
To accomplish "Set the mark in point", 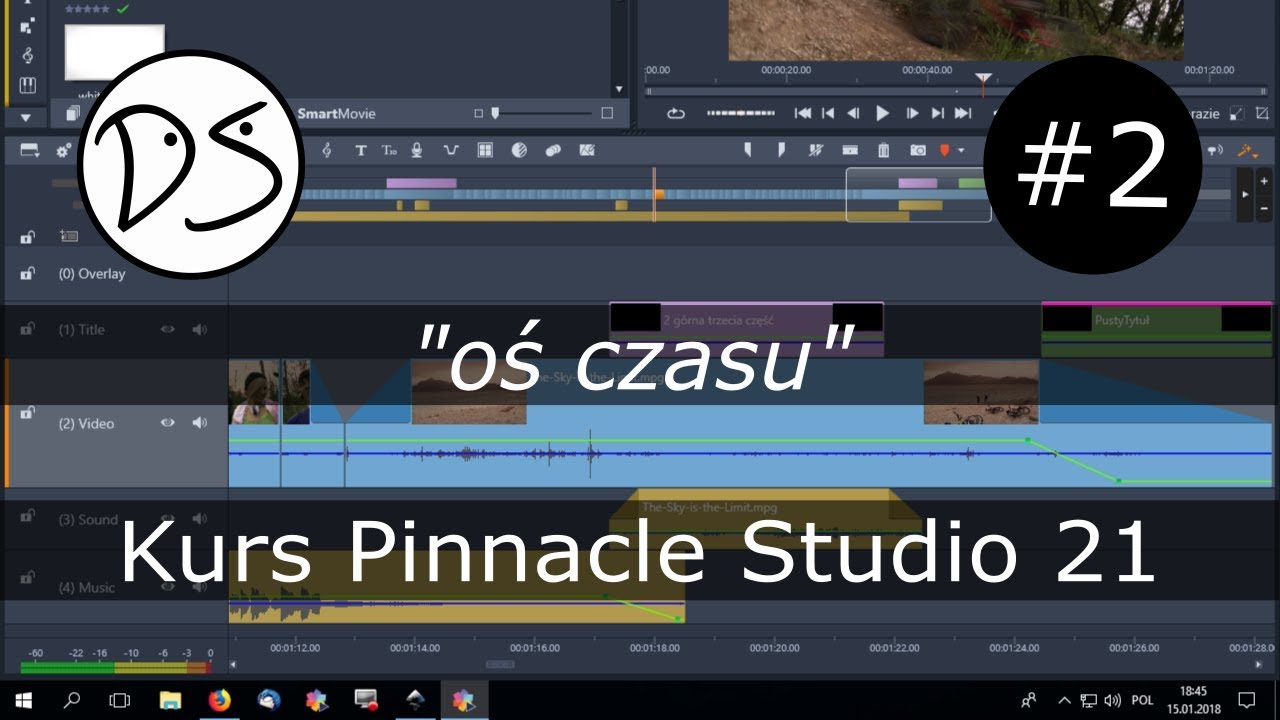I will click(x=747, y=150).
